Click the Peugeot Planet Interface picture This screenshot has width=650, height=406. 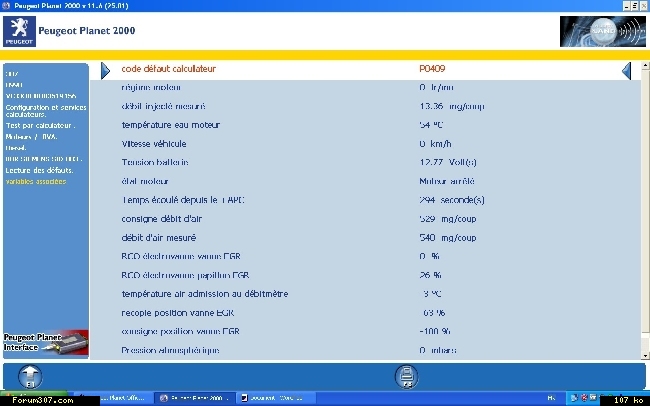coord(46,343)
